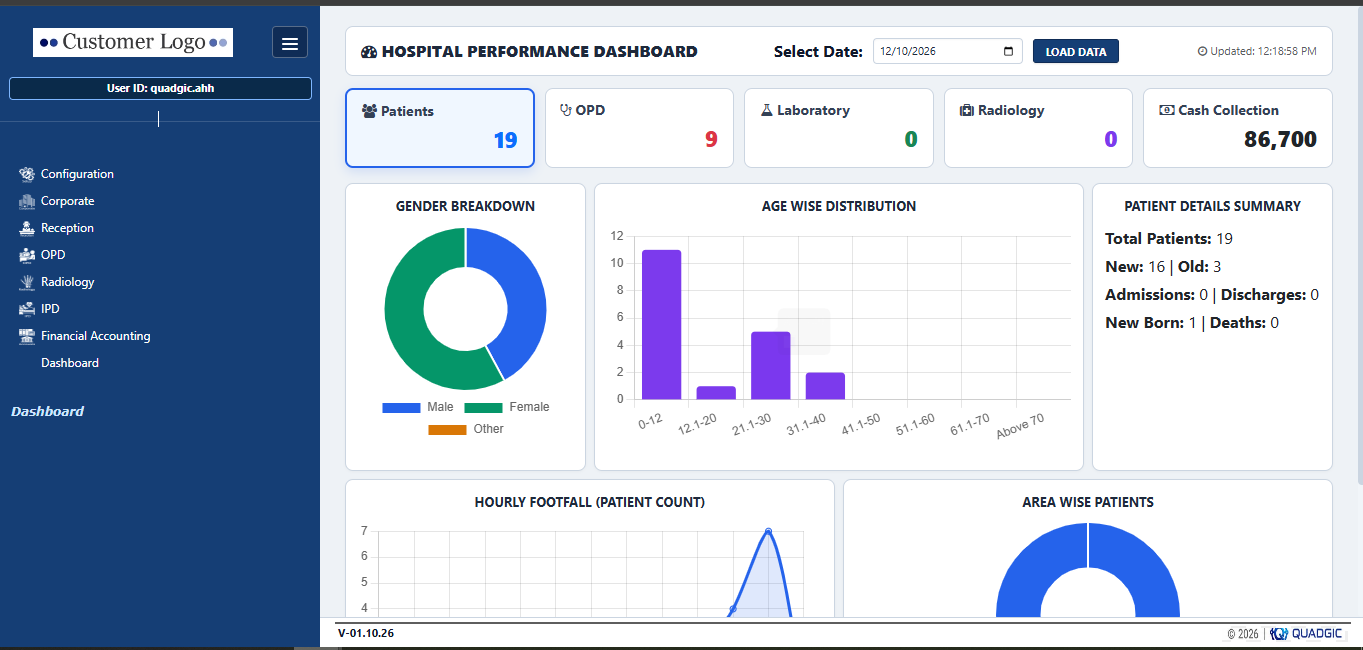The image size is (1363, 650).
Task: Click the Select Date input field
Action: tap(948, 51)
